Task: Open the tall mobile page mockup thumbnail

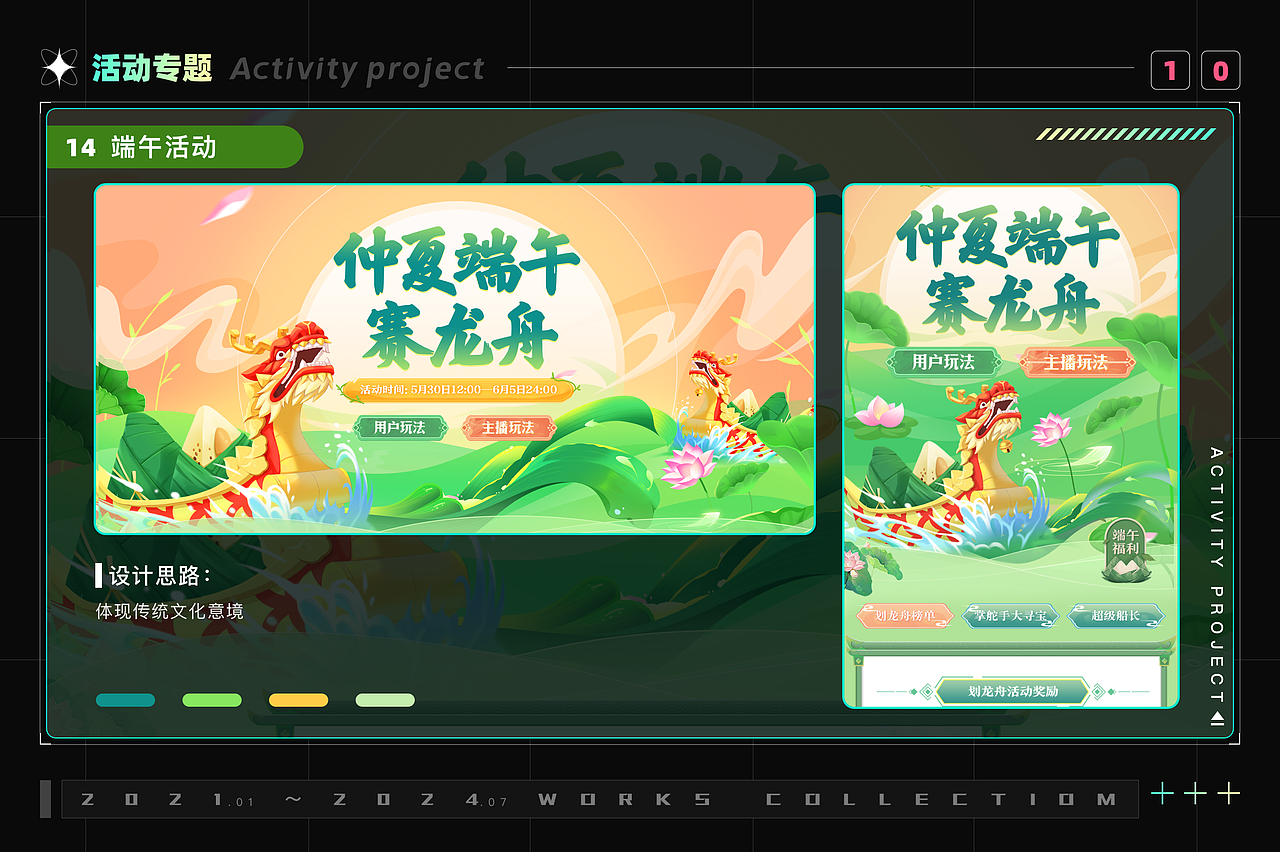Action: click(x=1011, y=446)
